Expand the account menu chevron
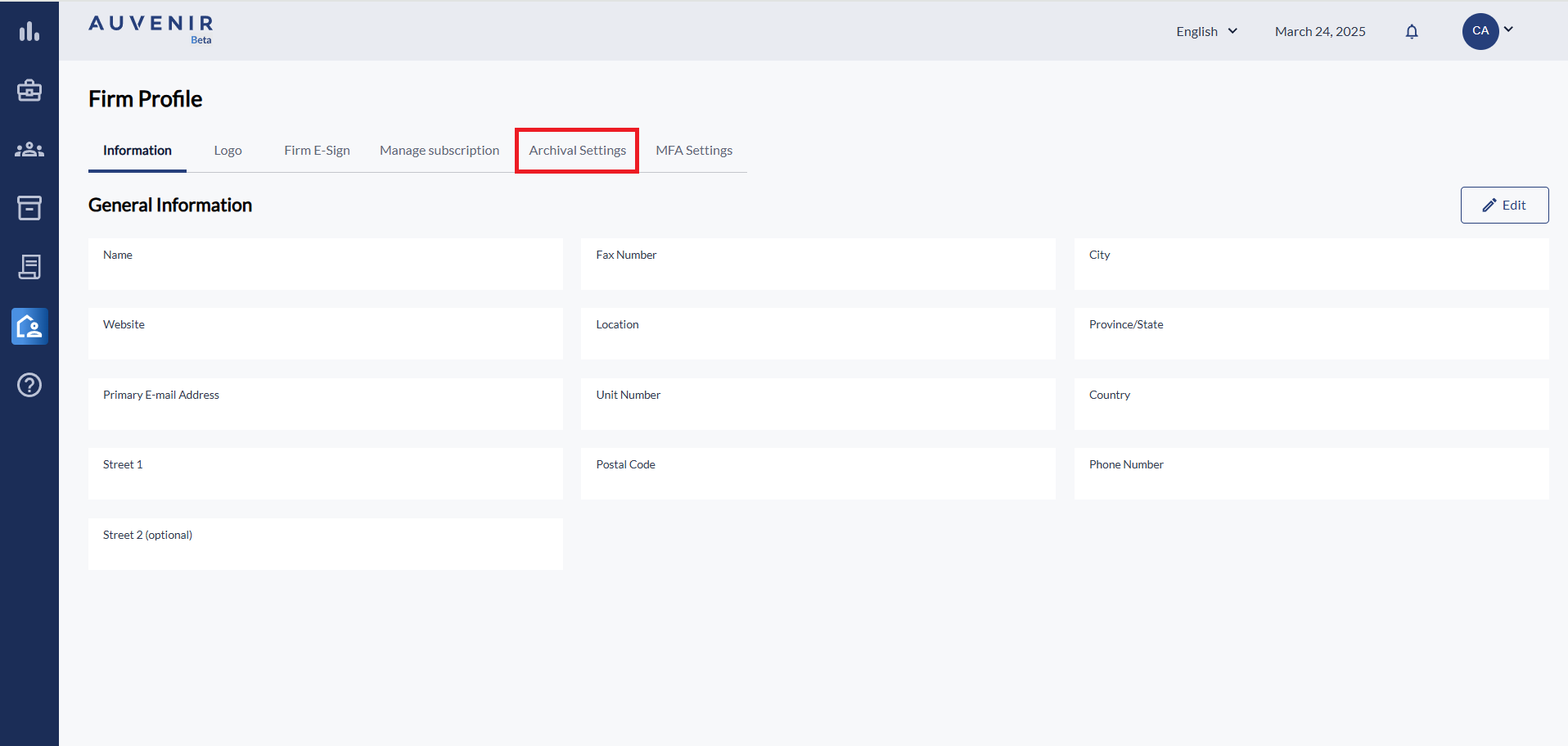 pos(1508,29)
